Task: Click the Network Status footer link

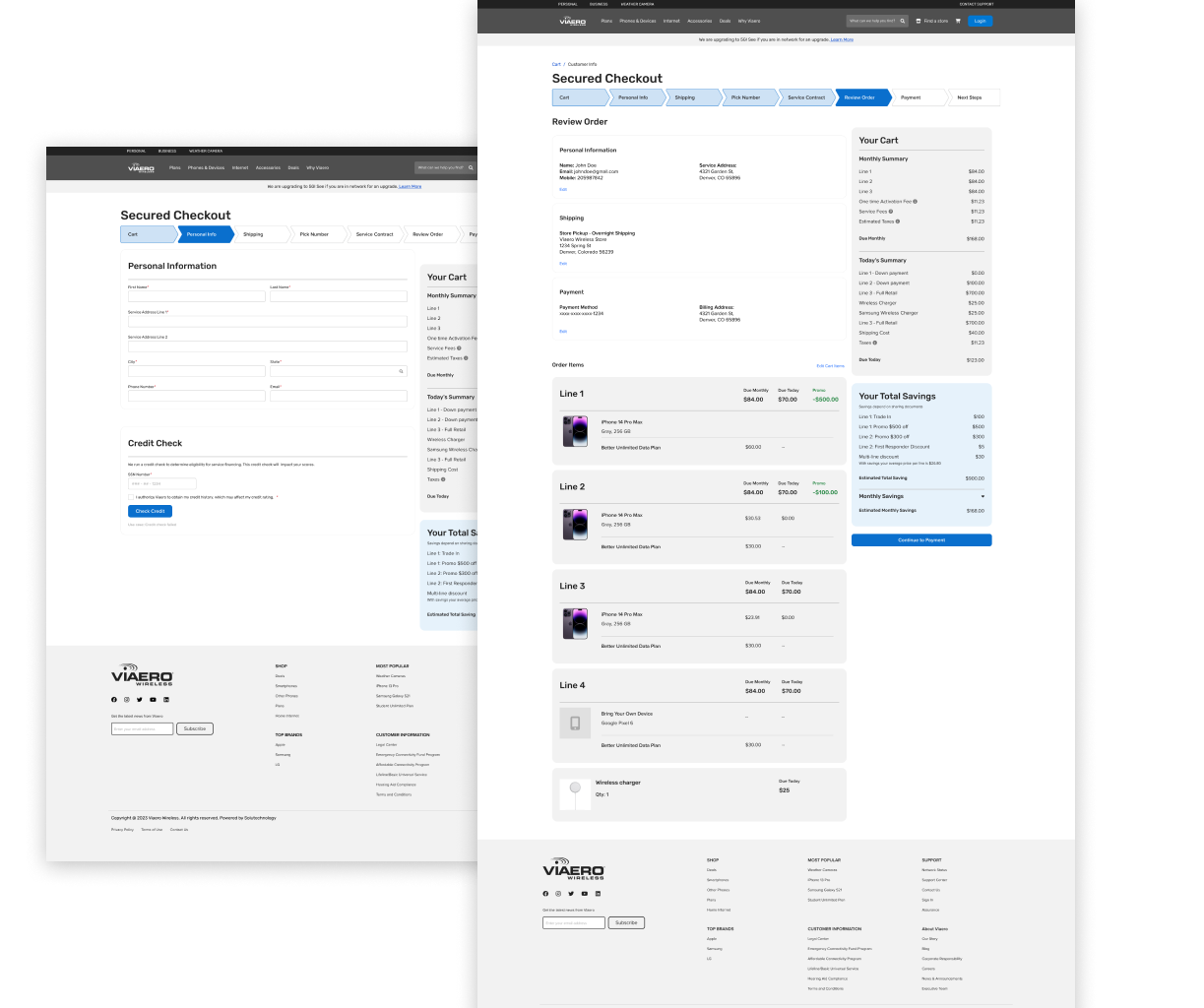Action: click(934, 870)
